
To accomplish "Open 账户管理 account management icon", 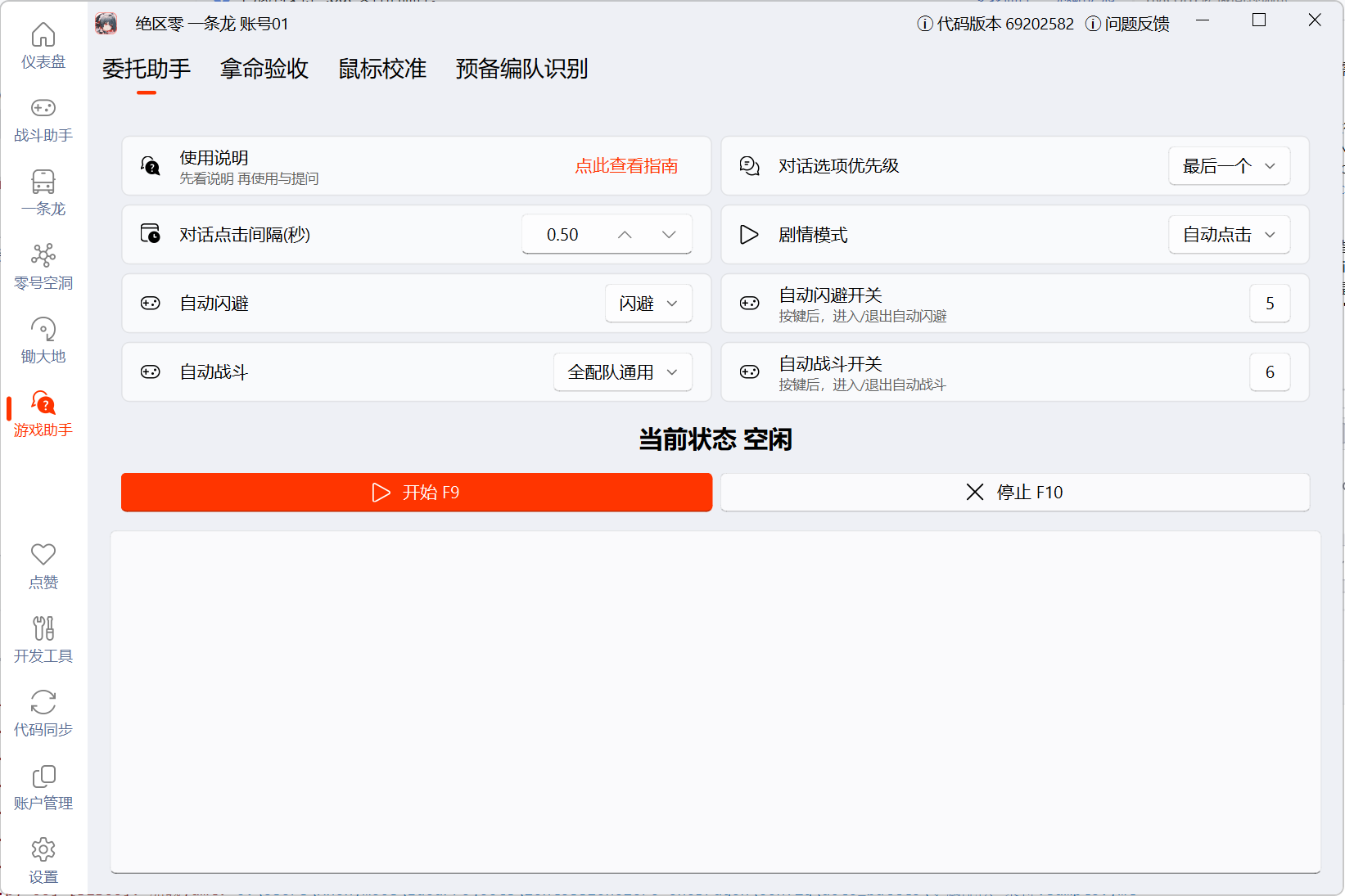I will (x=43, y=777).
